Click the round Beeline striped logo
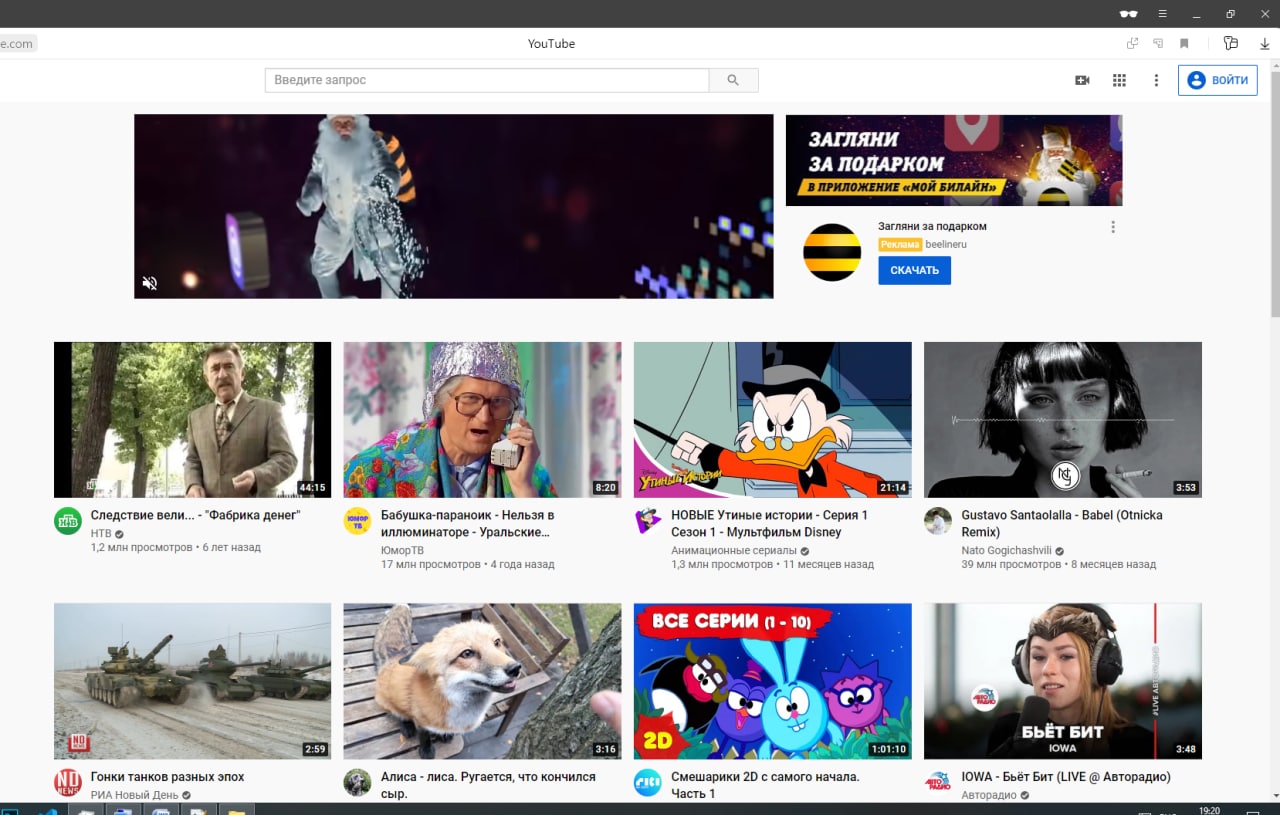Image resolution: width=1280 pixels, height=815 pixels. (832, 252)
